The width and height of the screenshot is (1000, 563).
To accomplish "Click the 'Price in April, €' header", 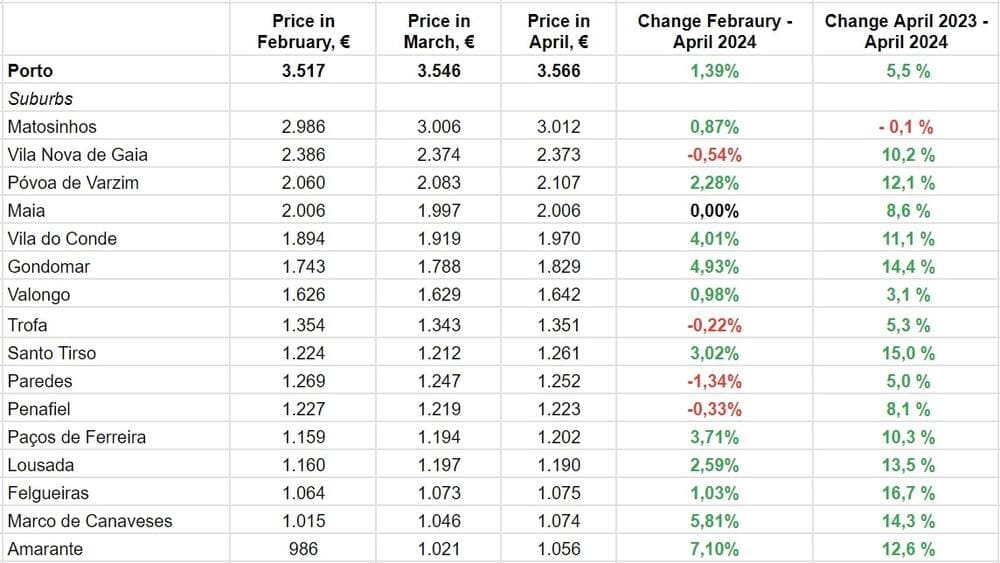I will tap(558, 31).
